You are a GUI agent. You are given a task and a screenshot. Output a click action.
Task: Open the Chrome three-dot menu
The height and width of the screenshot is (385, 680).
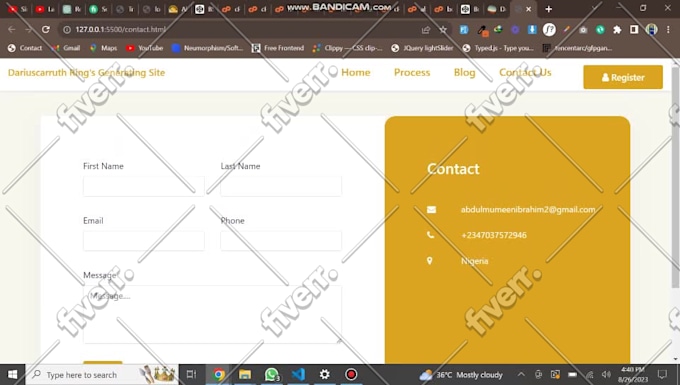(x=668, y=29)
